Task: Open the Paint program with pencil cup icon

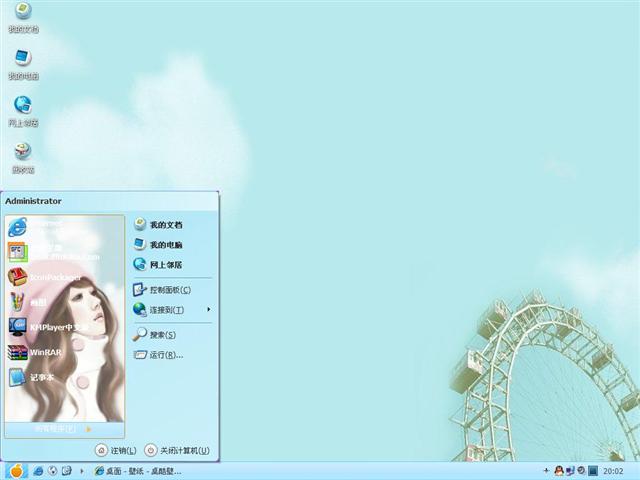Action: coord(65,302)
